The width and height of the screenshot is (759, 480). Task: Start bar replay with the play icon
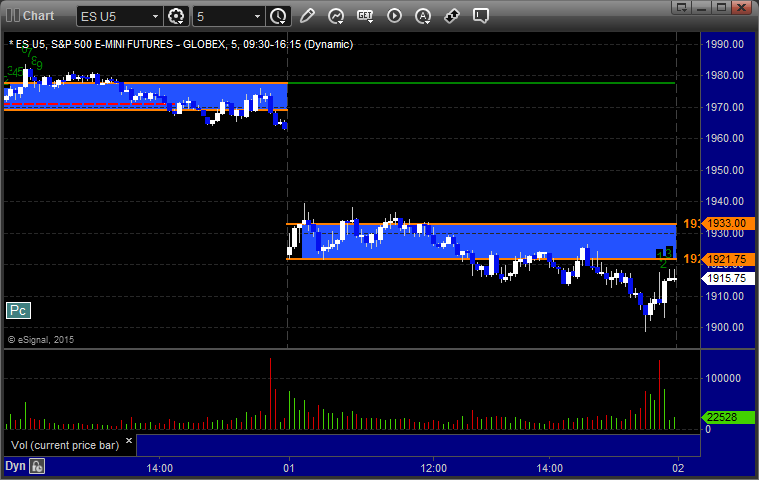click(394, 16)
